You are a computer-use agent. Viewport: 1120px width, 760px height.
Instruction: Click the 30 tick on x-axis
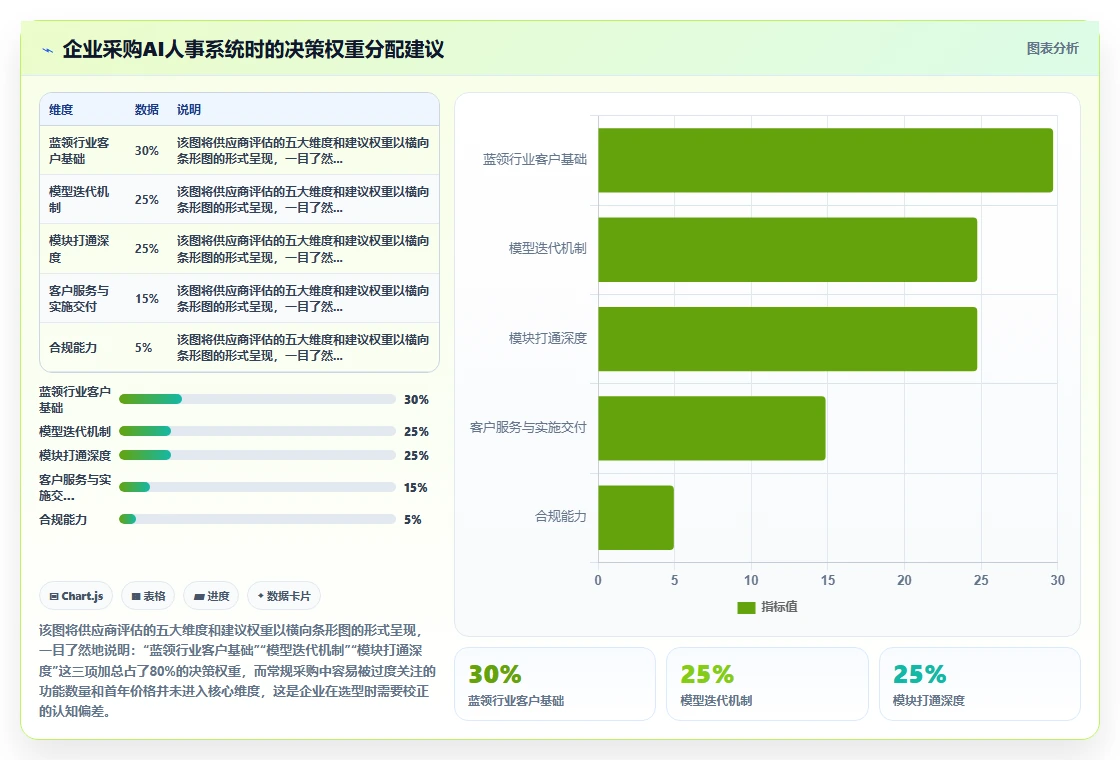coord(1057,580)
